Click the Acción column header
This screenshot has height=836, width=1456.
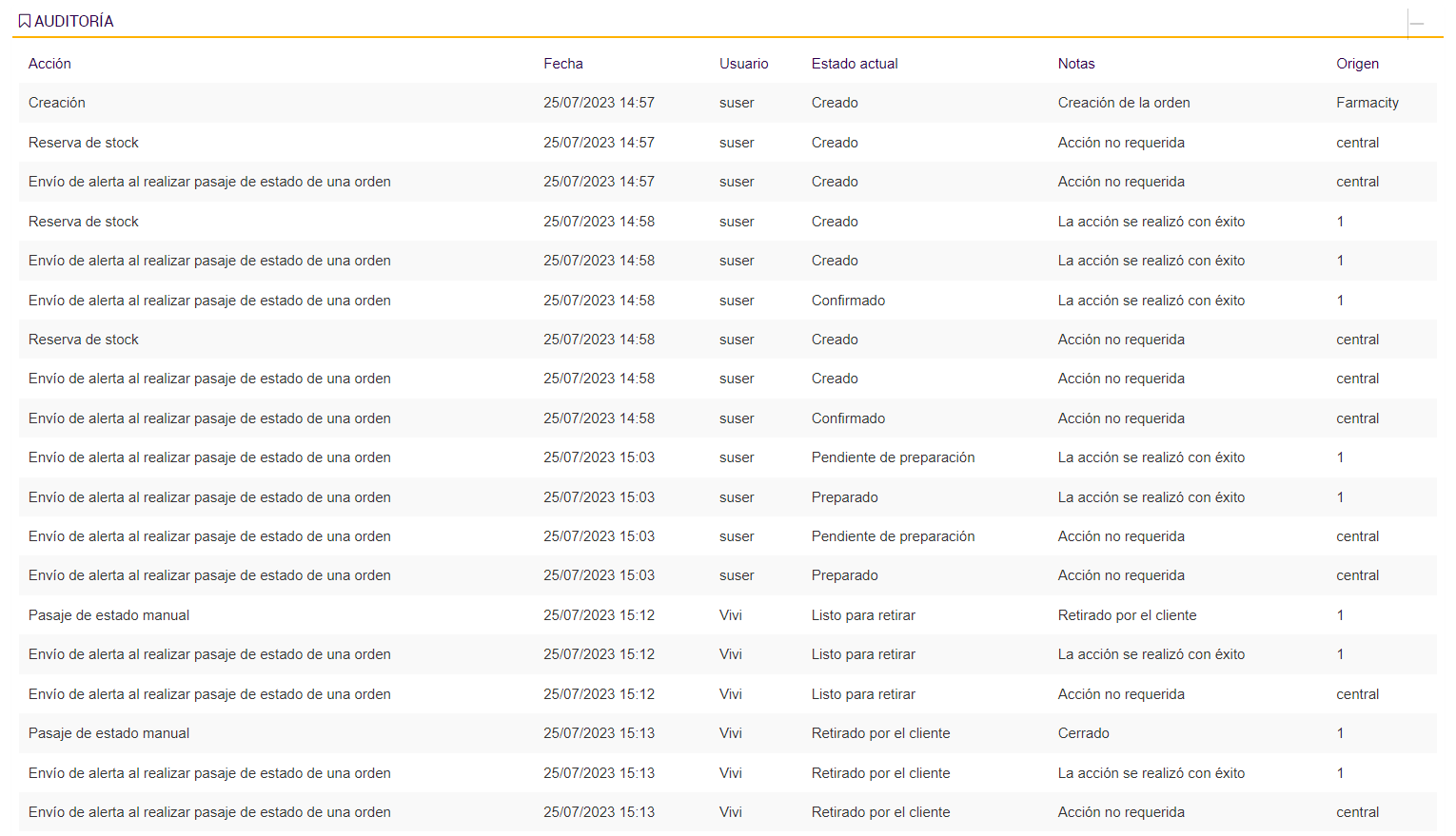49,64
